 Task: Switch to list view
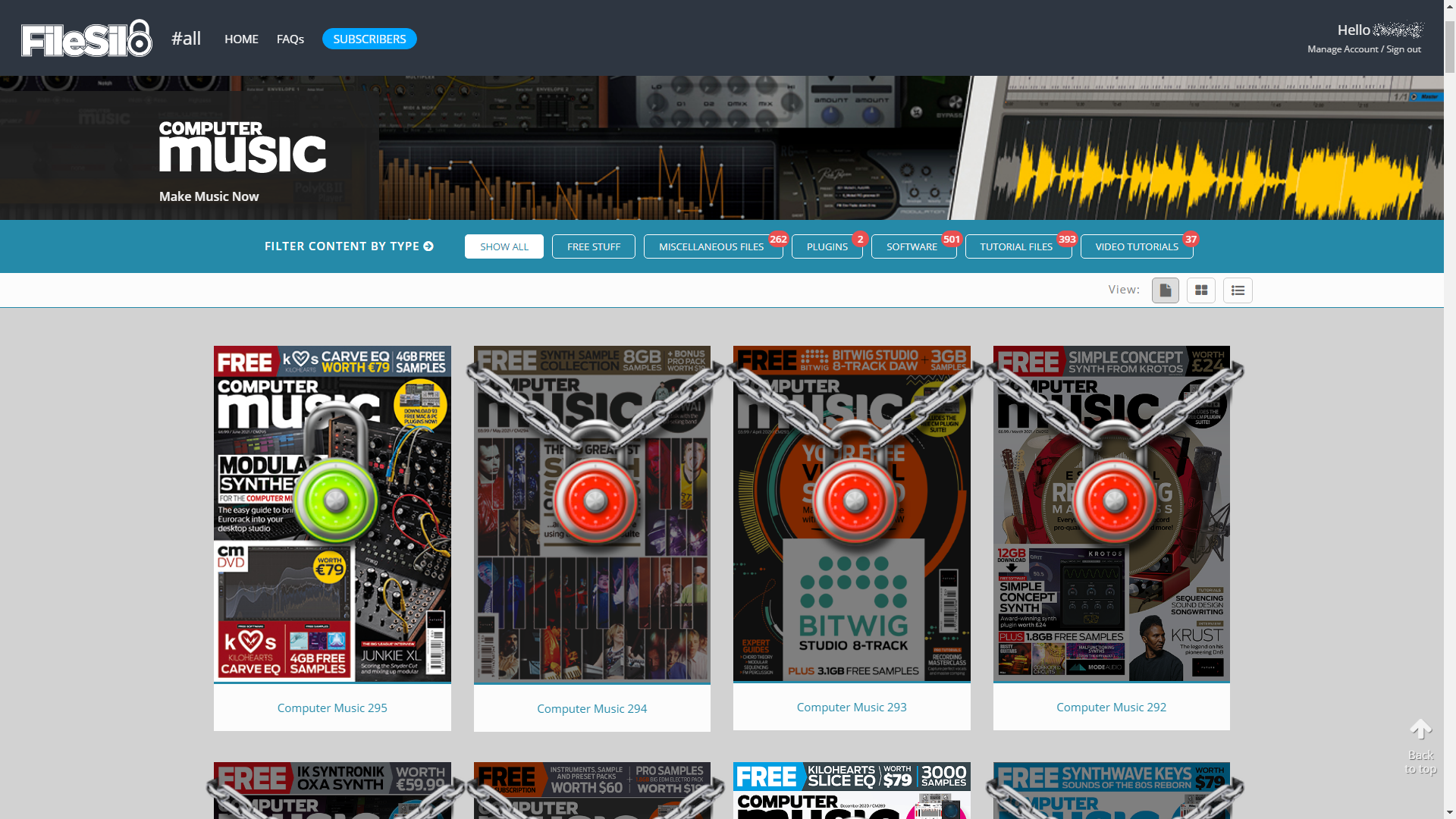click(1237, 290)
